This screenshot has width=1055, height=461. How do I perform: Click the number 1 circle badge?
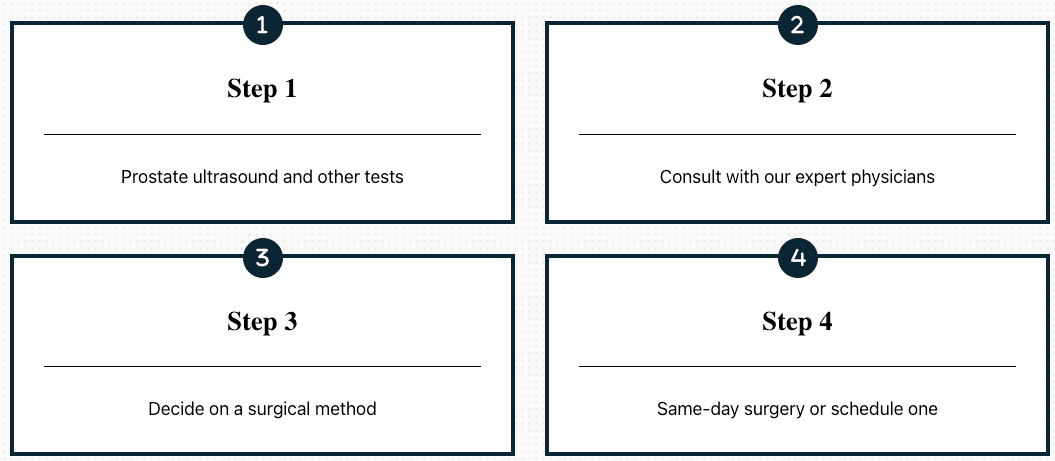click(x=262, y=26)
